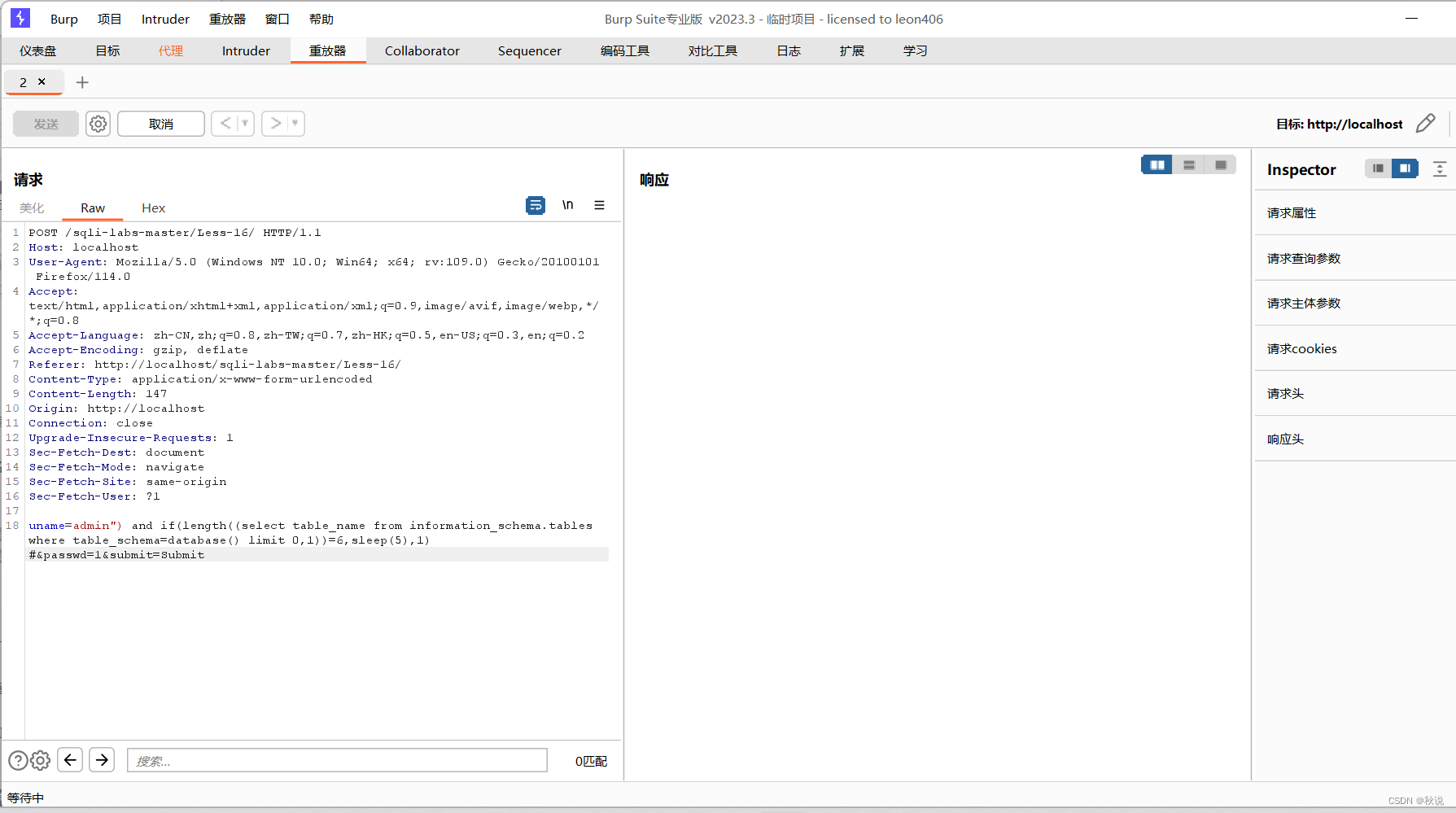Click the POST request first line
Viewport: 1456px width, 813px height.
point(175,233)
